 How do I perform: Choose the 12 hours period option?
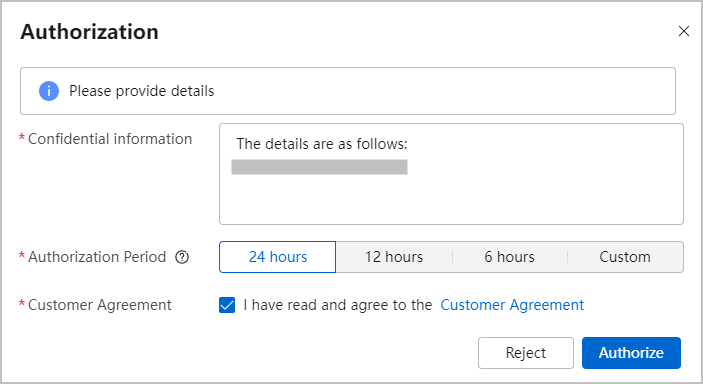(x=394, y=257)
